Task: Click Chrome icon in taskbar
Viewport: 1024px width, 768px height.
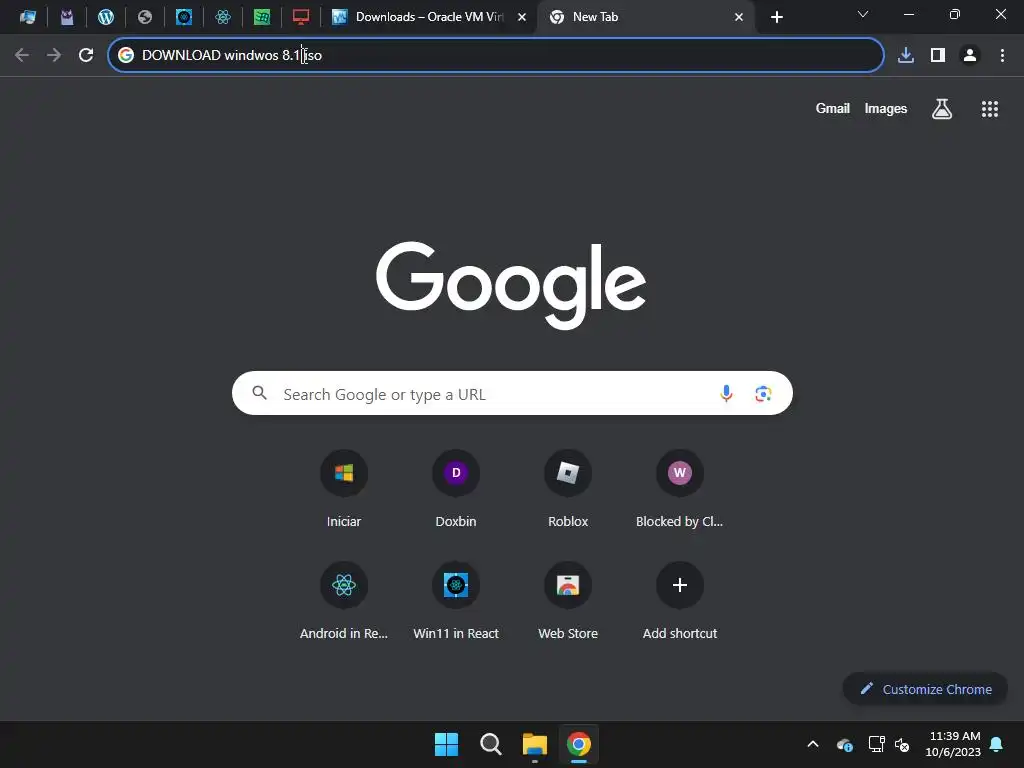Action: (x=579, y=744)
